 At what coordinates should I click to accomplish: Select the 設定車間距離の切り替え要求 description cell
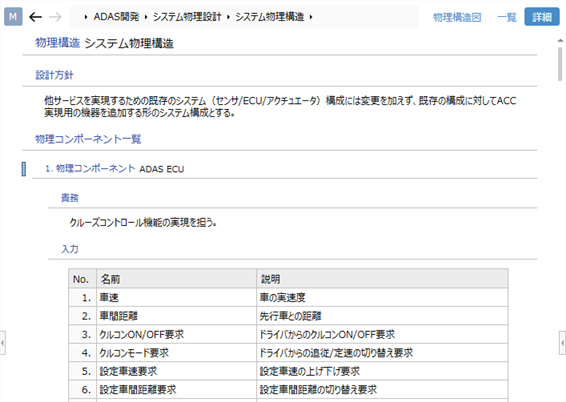coord(382,390)
